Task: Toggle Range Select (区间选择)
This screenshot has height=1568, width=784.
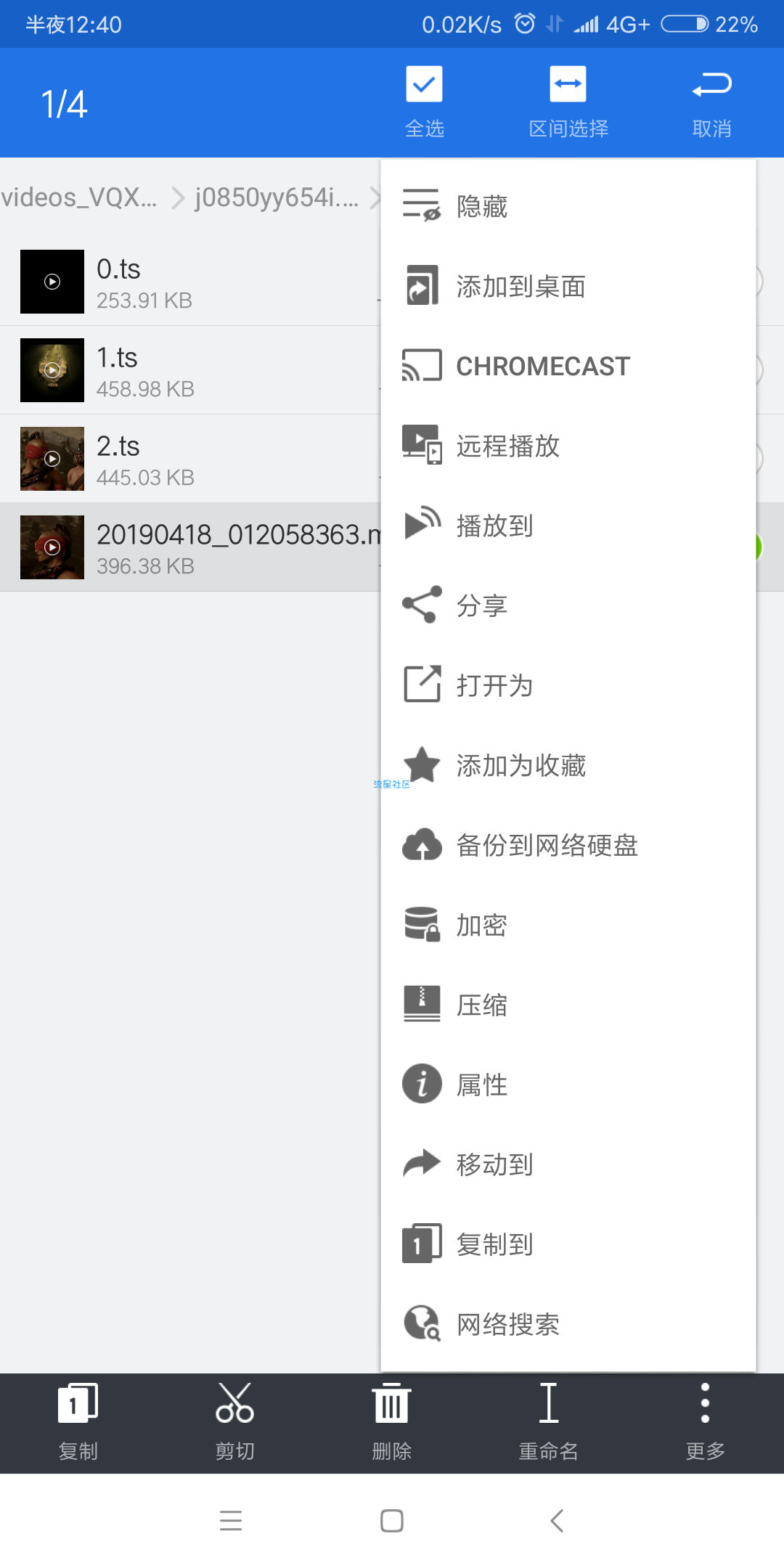Action: 568,84
